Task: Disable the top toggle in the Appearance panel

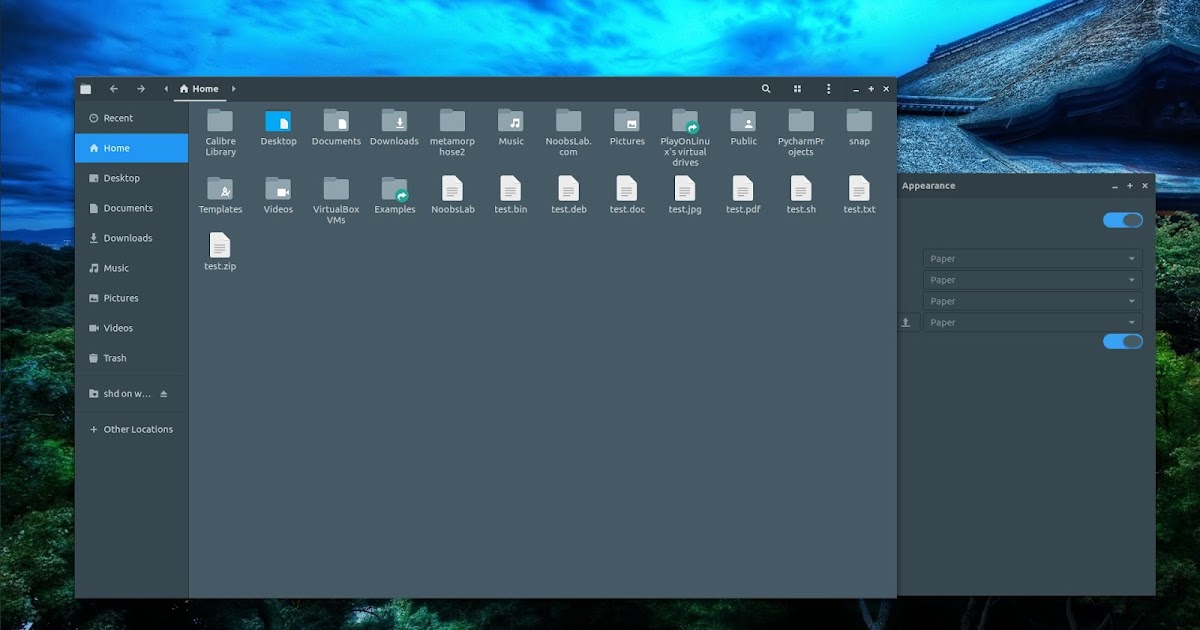Action: pyautogui.click(x=1122, y=219)
